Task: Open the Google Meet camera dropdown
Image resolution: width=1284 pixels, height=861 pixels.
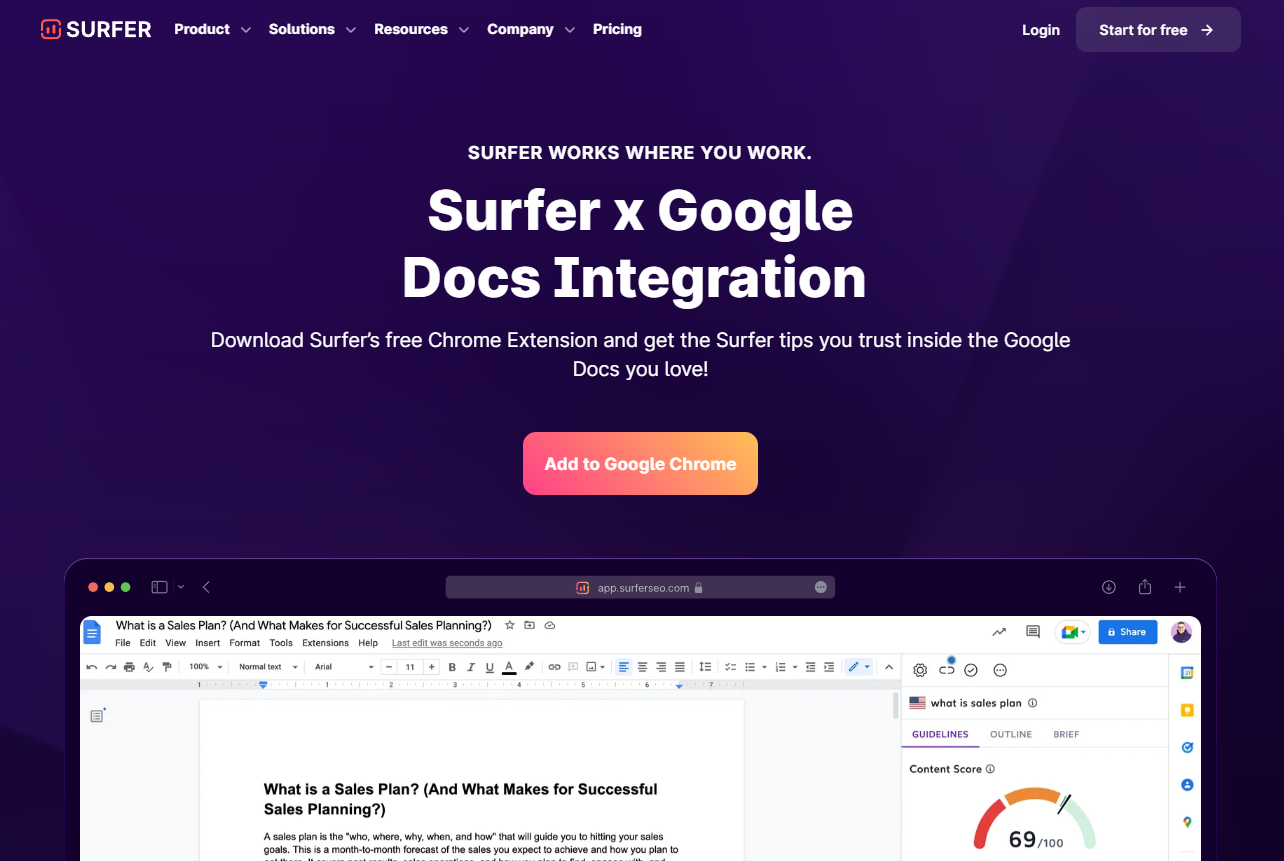Action: click(x=1073, y=632)
